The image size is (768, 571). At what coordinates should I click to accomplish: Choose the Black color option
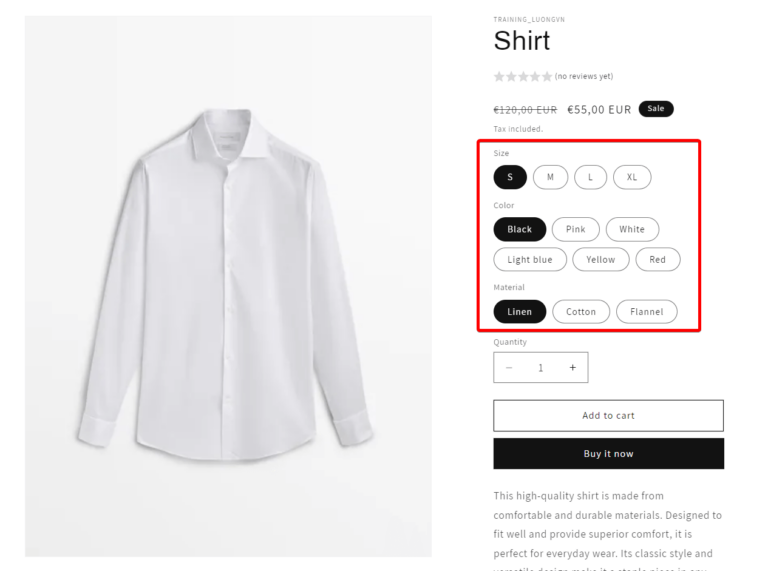(x=520, y=229)
